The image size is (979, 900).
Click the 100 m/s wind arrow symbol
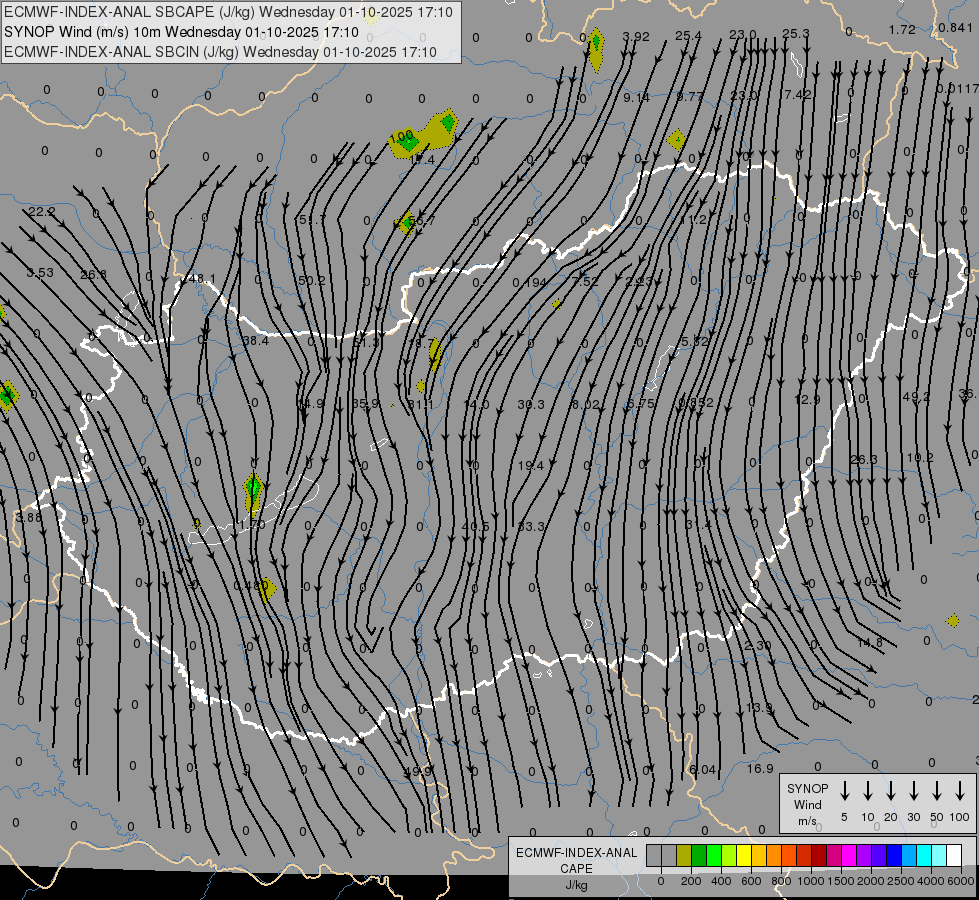(x=960, y=791)
